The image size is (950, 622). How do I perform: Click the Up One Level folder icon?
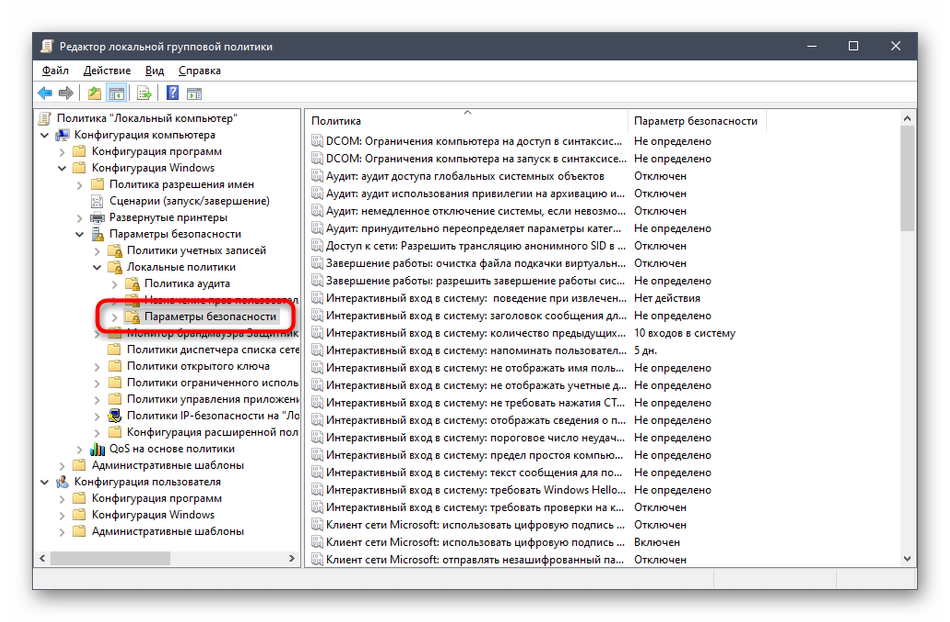pos(94,93)
